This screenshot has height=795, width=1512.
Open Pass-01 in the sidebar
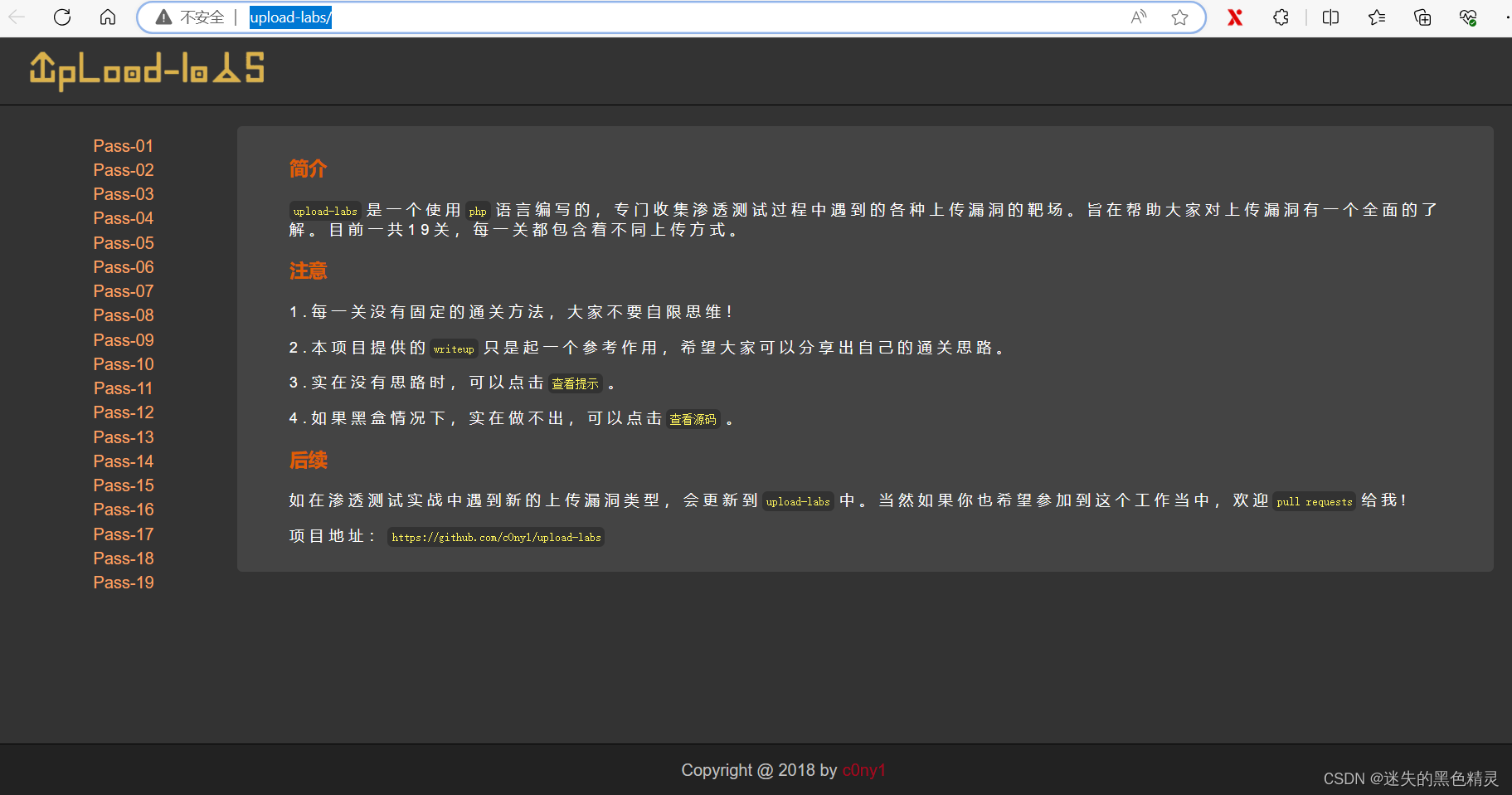[x=123, y=146]
